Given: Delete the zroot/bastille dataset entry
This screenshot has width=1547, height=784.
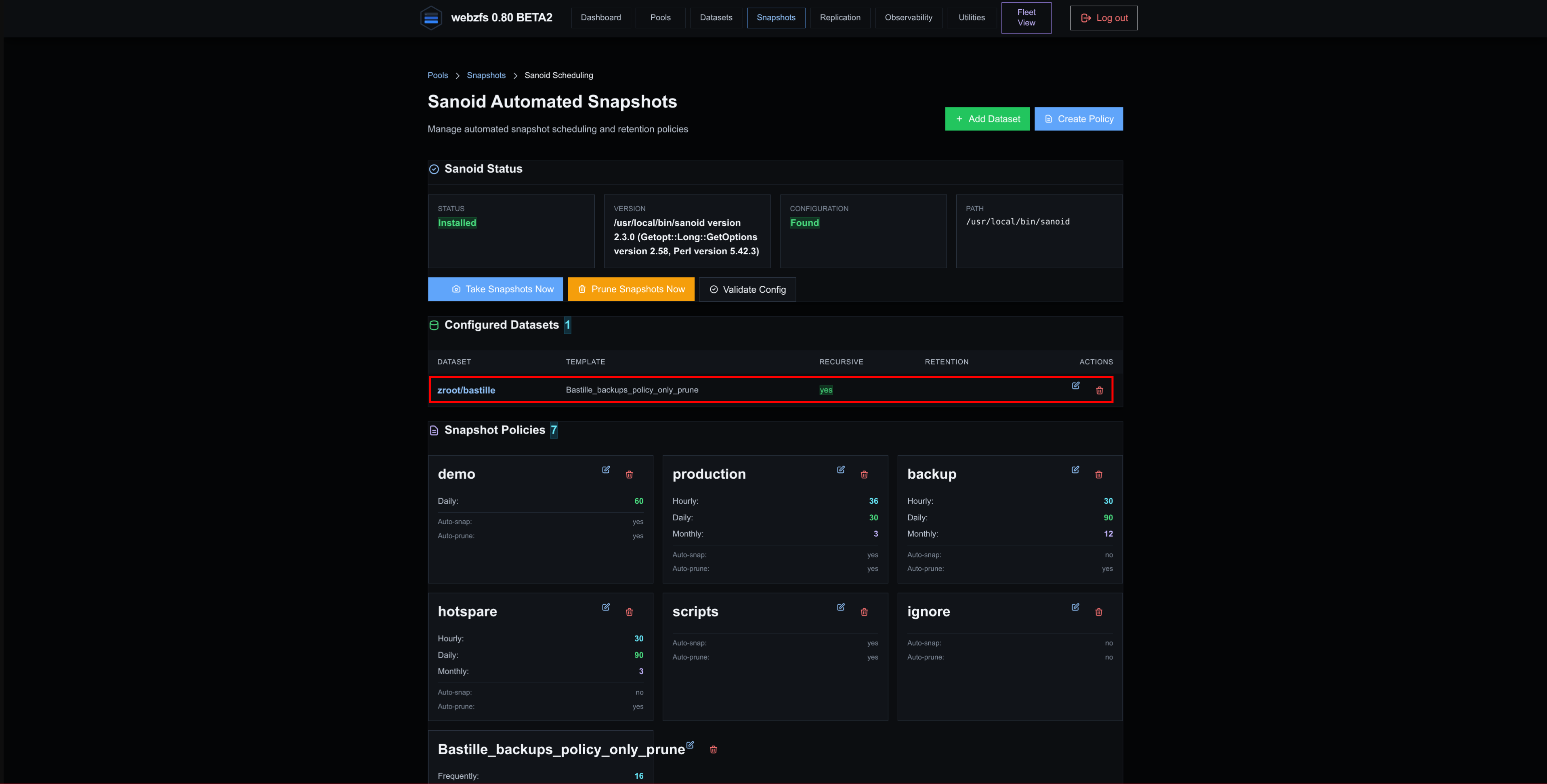Looking at the screenshot, I should [x=1100, y=390].
